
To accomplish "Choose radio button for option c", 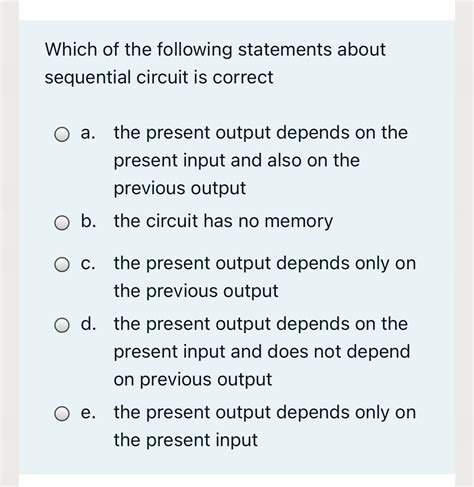I will point(62,265).
